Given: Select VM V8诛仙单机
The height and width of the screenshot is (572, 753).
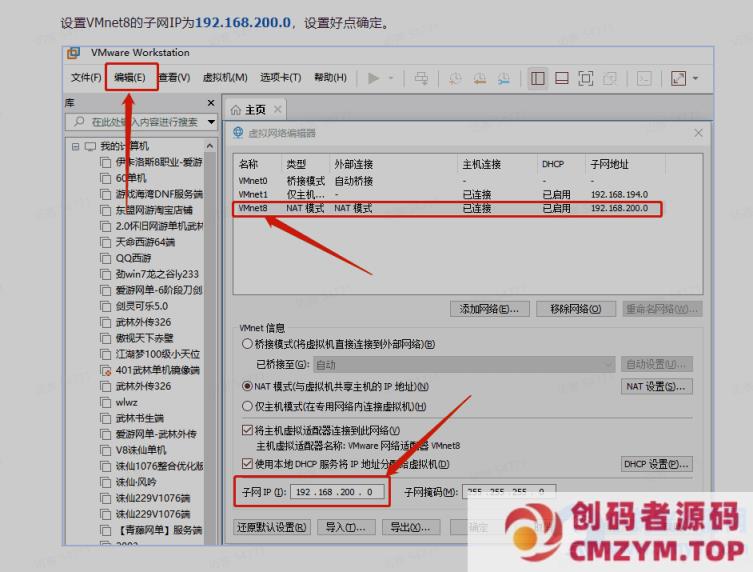Looking at the screenshot, I should coord(133,450).
